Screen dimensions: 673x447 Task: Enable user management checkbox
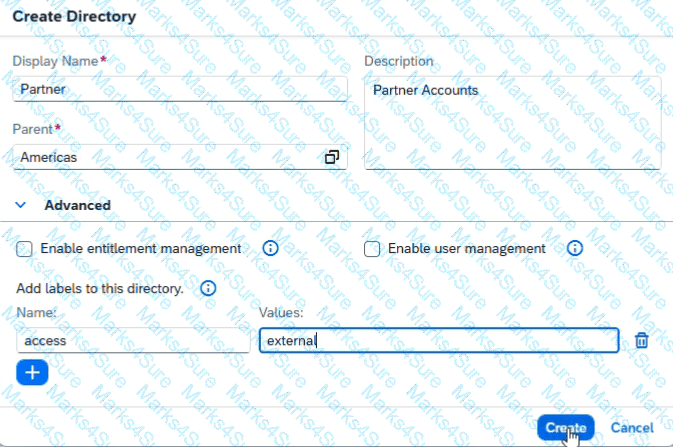372,249
